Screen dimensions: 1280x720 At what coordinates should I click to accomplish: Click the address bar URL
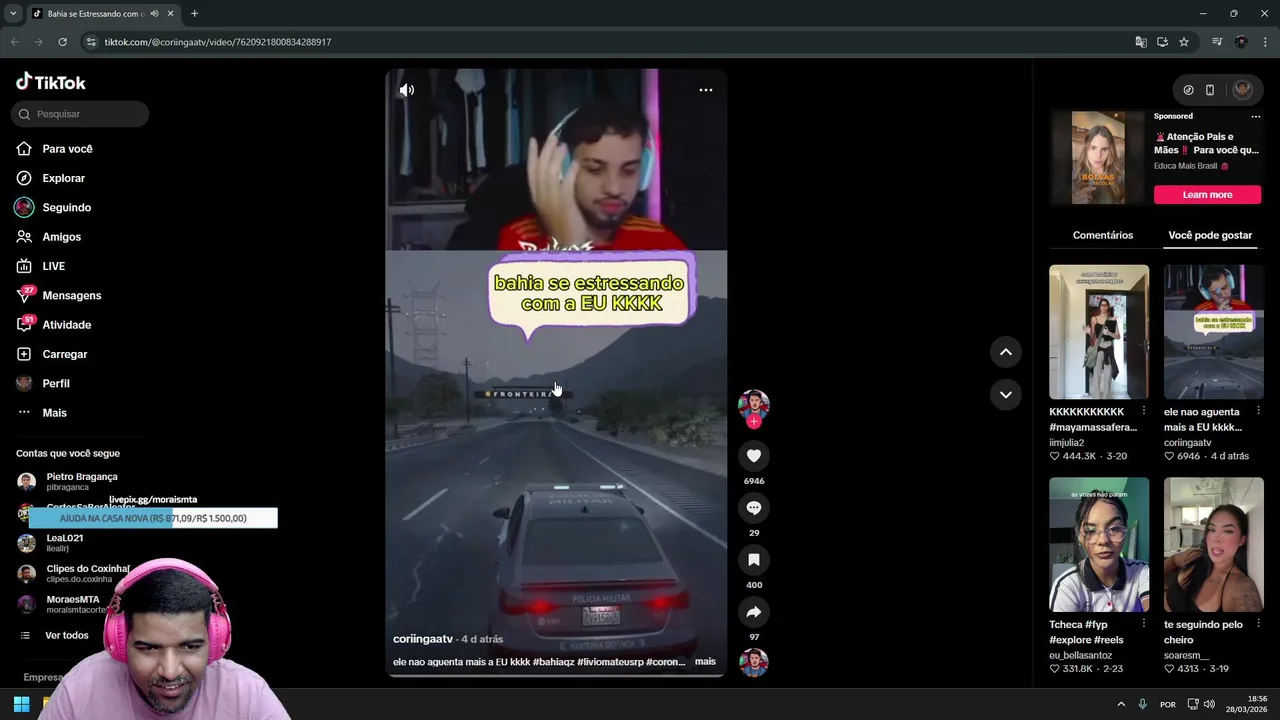tap(218, 42)
